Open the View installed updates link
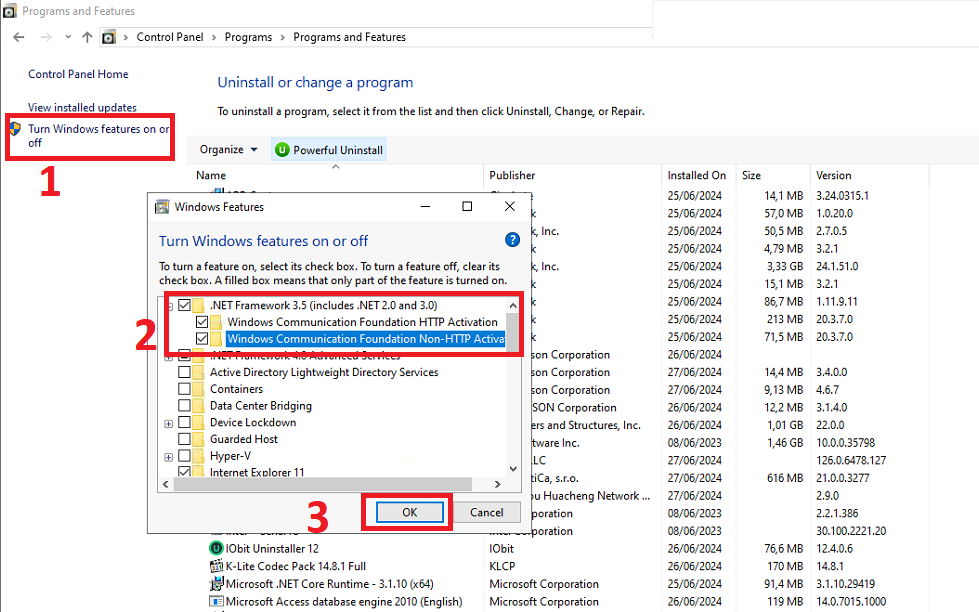The height and width of the screenshot is (612, 979). pyautogui.click(x=82, y=107)
